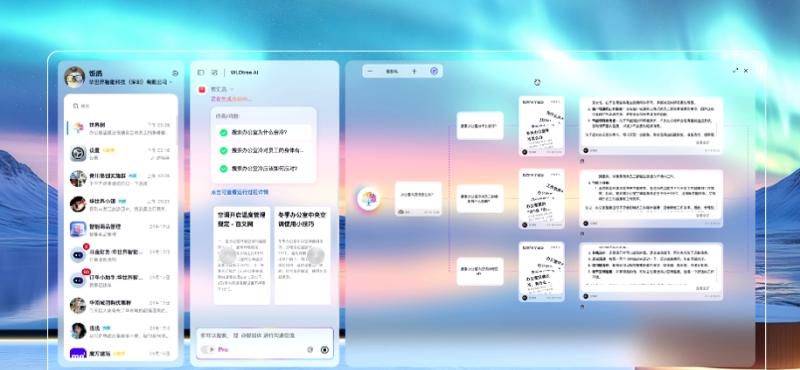Viewport: 800px width, 370px height.
Task: Select the root question node next to tree icon
Action: pos(418,199)
